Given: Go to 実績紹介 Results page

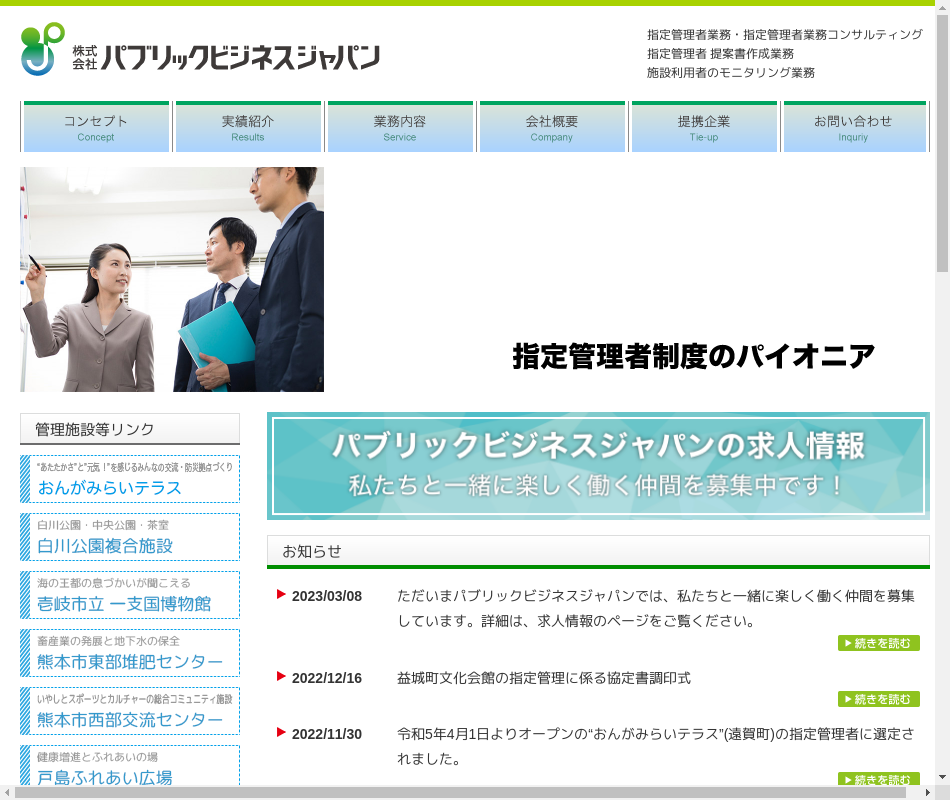Looking at the screenshot, I should pos(248,127).
